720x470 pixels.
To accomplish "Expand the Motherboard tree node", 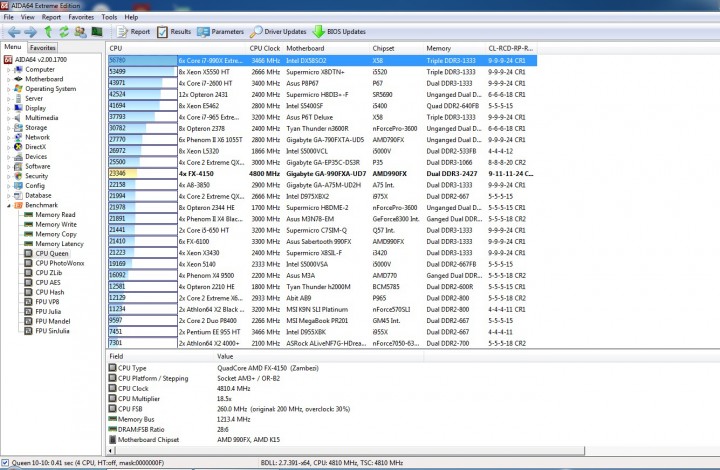I will point(8,79).
